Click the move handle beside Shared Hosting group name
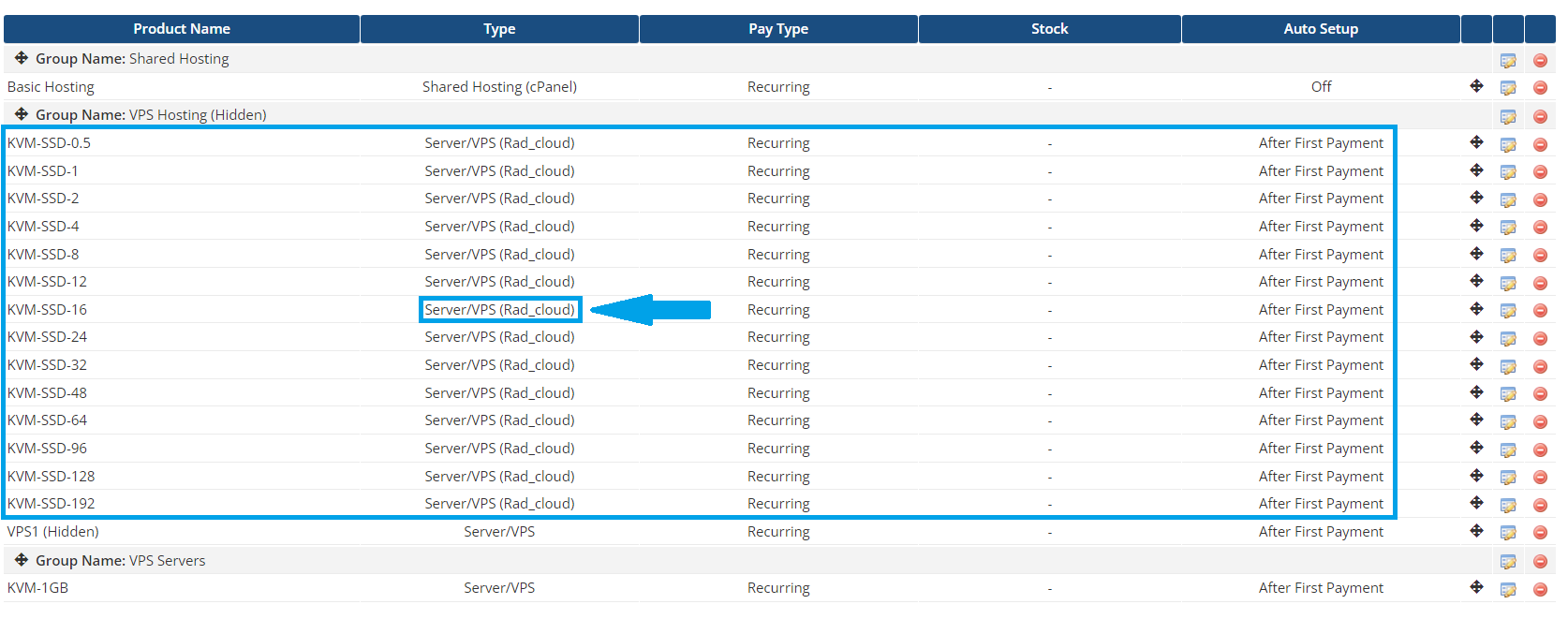This screenshot has width=1568, height=619. tap(21, 58)
